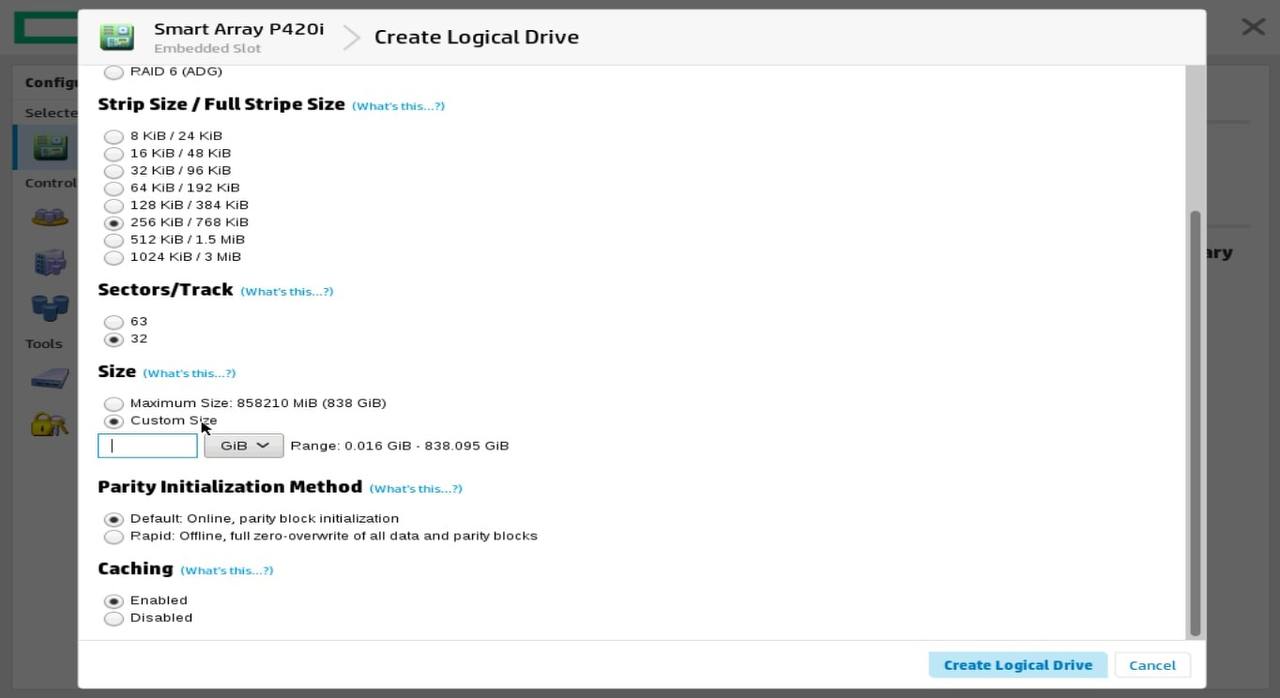Open the server-rack devices icon in sidebar
Viewport: 1280px width, 698px height.
(49, 263)
